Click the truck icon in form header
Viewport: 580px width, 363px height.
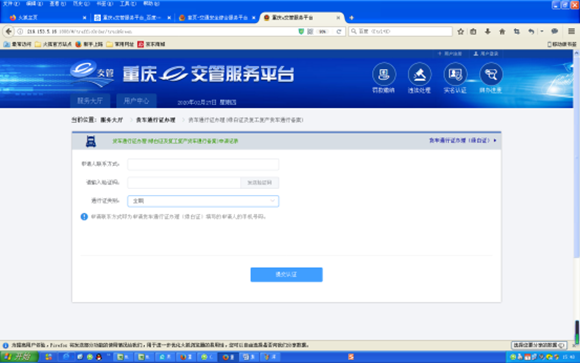(91, 141)
